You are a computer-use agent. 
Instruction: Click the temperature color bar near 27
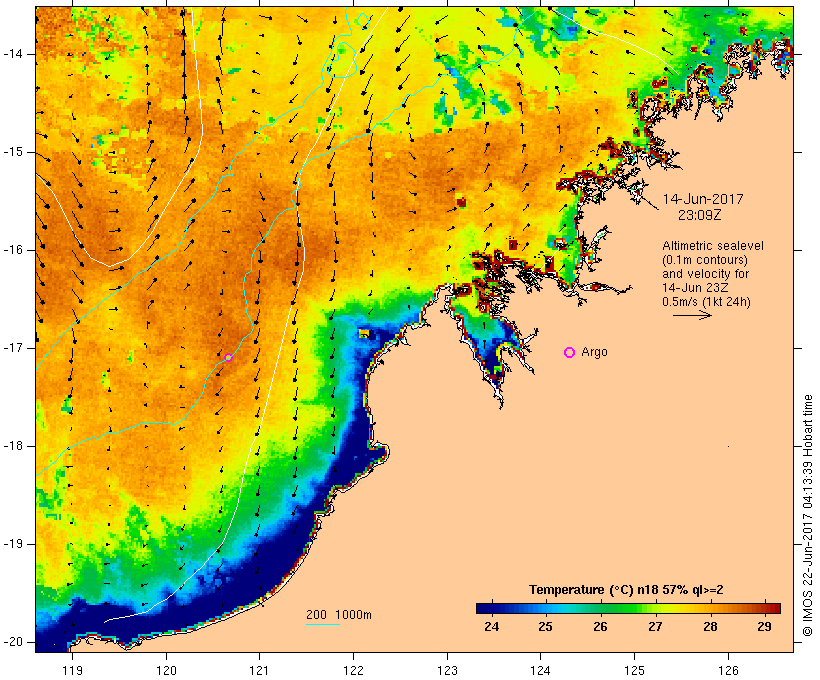tap(655, 608)
